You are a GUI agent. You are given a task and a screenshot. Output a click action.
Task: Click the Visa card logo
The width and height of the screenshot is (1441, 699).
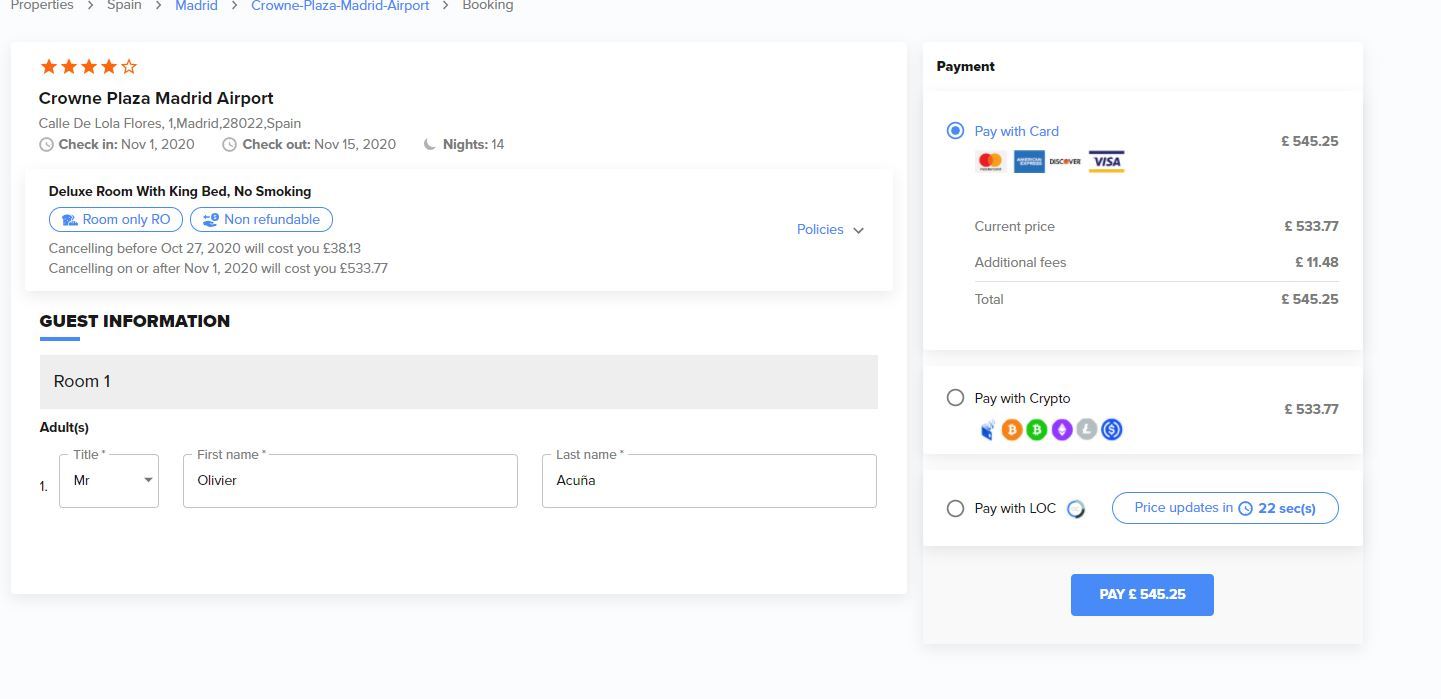click(x=1106, y=161)
